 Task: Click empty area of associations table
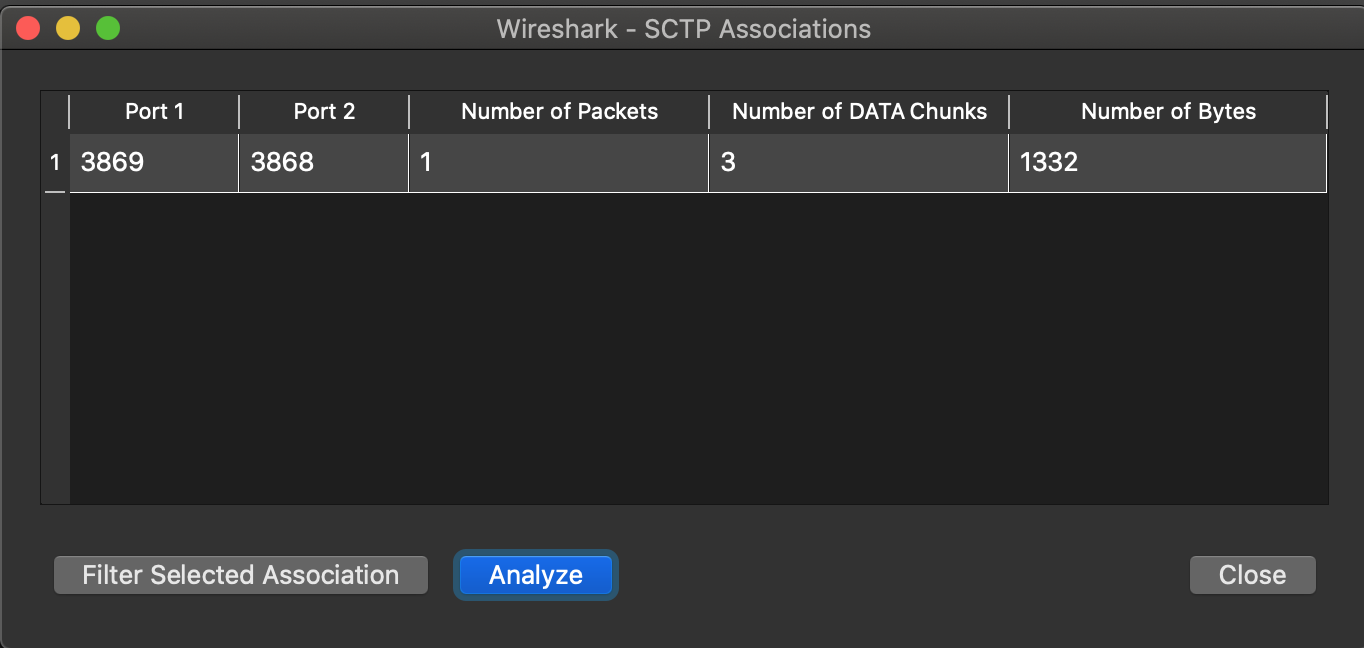click(x=698, y=348)
